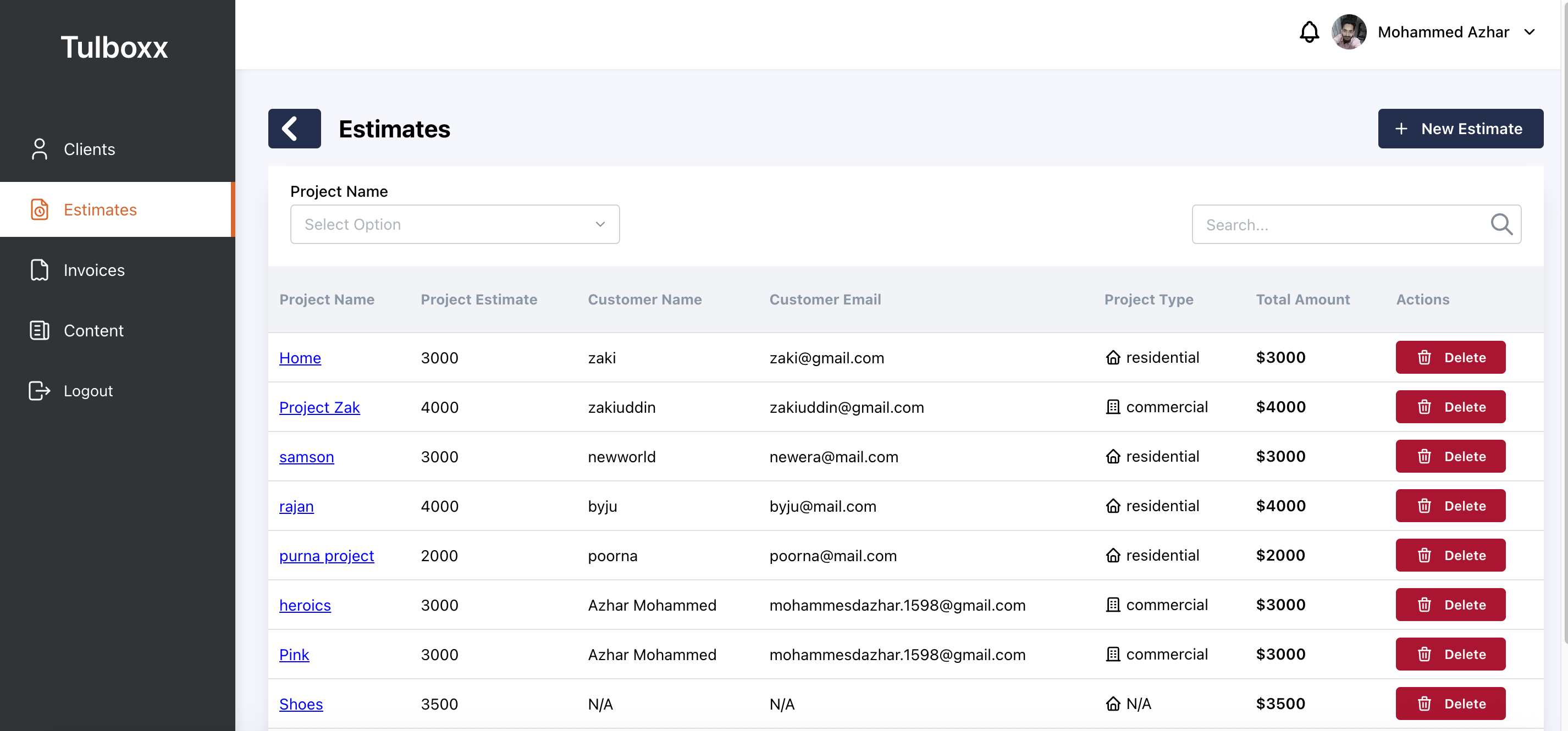The image size is (1568, 731).
Task: Open Content in the sidebar
Action: (x=118, y=330)
